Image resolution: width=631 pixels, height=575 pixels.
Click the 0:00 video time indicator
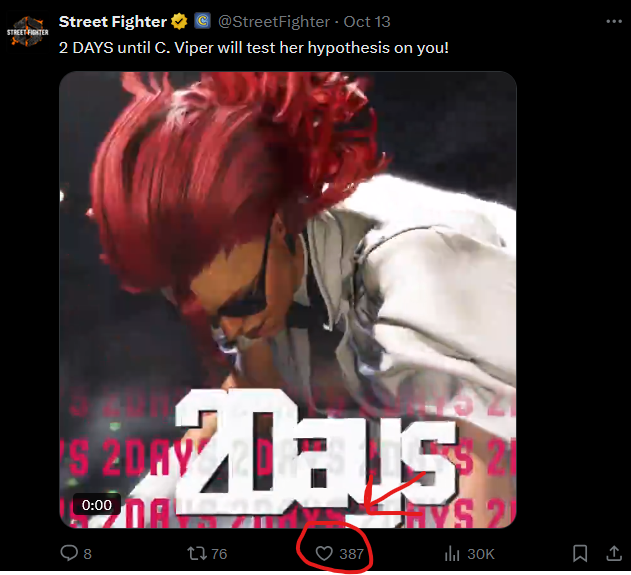coord(97,505)
